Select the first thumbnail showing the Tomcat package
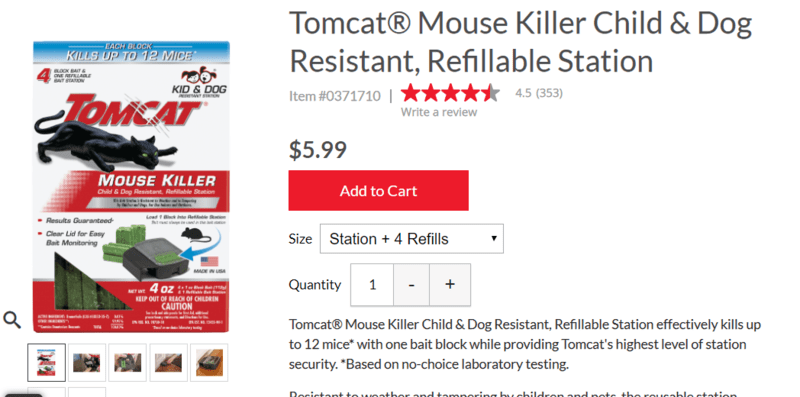Screen dimensions: 800x397 [x=46, y=362]
